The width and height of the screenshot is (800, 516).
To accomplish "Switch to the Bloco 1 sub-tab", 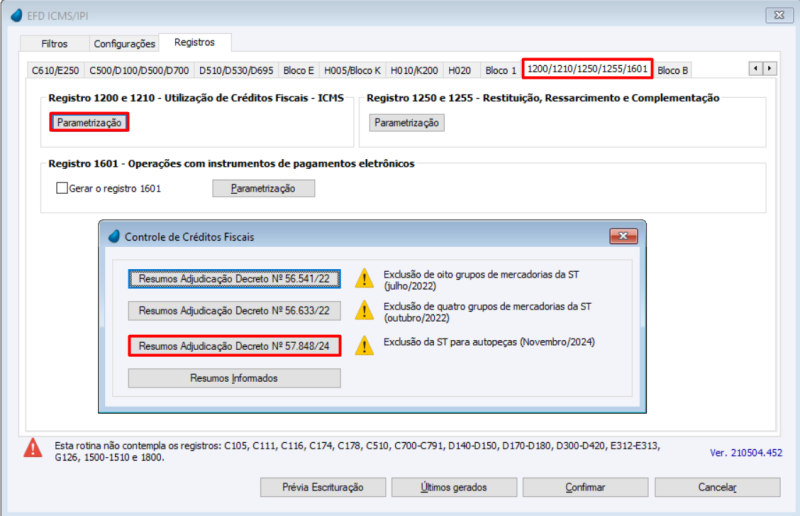I will click(501, 70).
